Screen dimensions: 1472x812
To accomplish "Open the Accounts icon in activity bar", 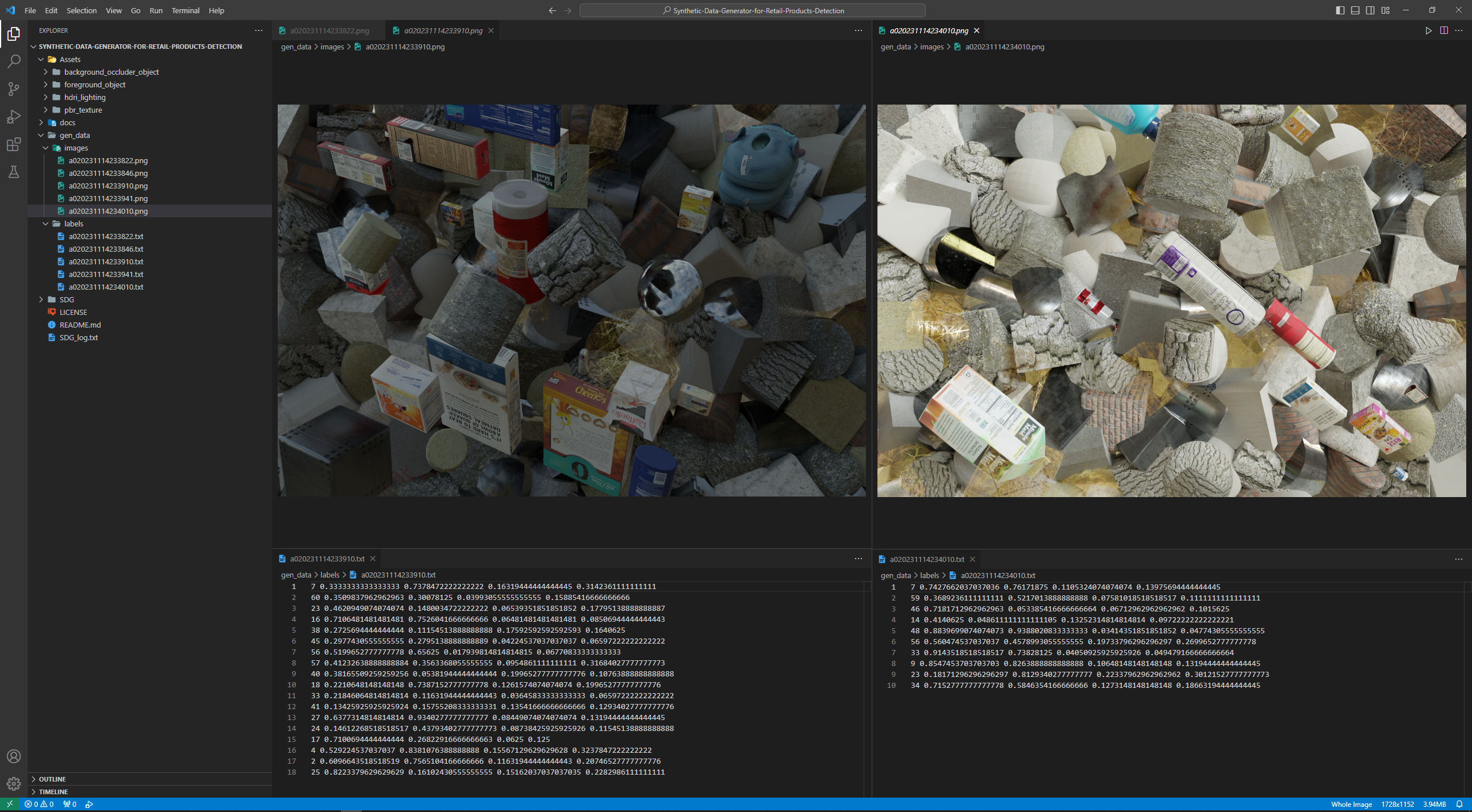I will (14, 756).
